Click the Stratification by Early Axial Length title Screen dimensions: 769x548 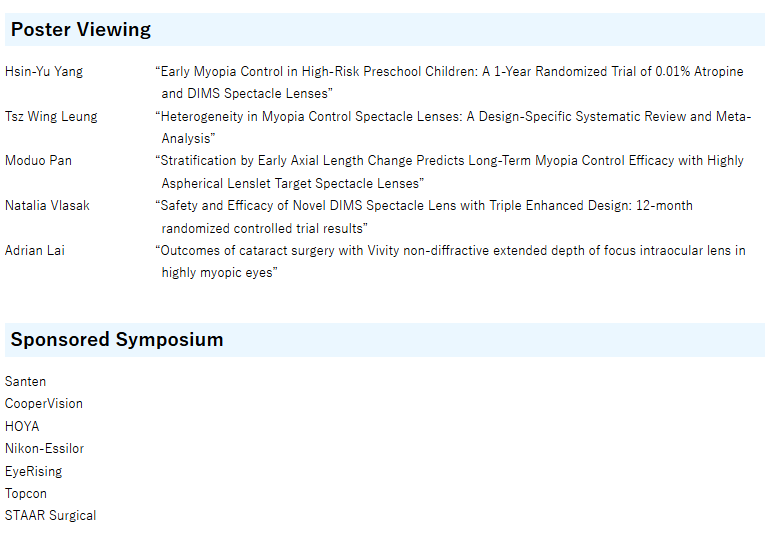click(x=449, y=161)
